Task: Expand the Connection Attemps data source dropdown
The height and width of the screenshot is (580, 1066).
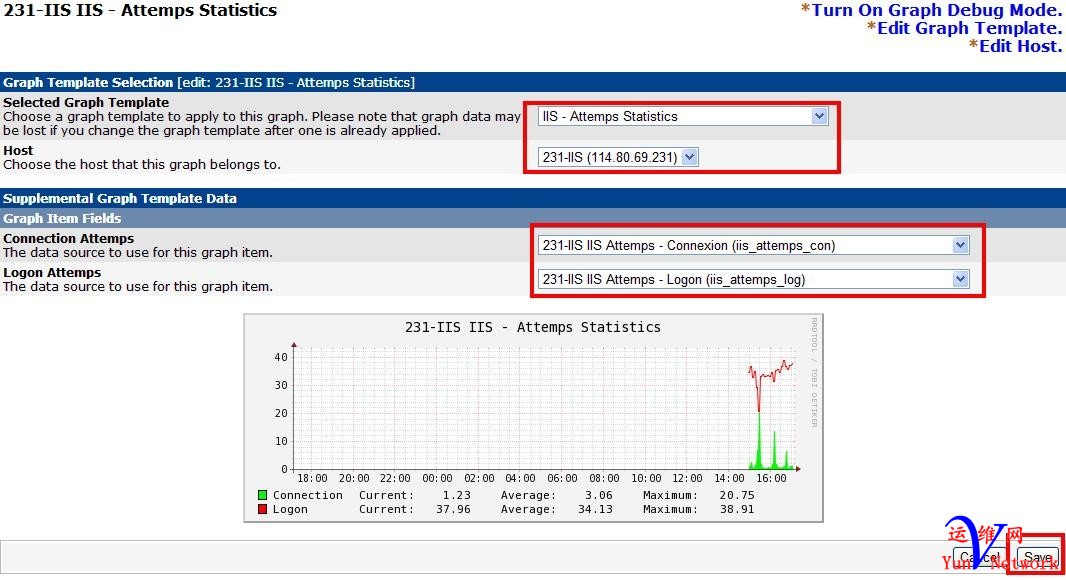Action: 753,245
